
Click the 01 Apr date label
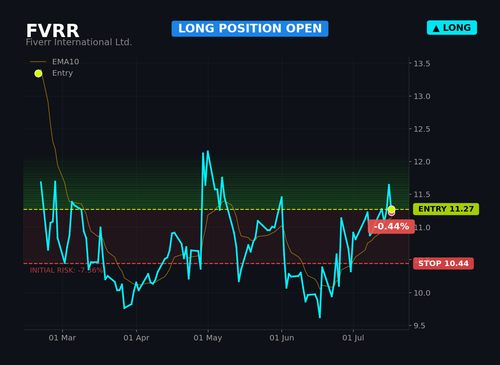pyautogui.click(x=136, y=338)
